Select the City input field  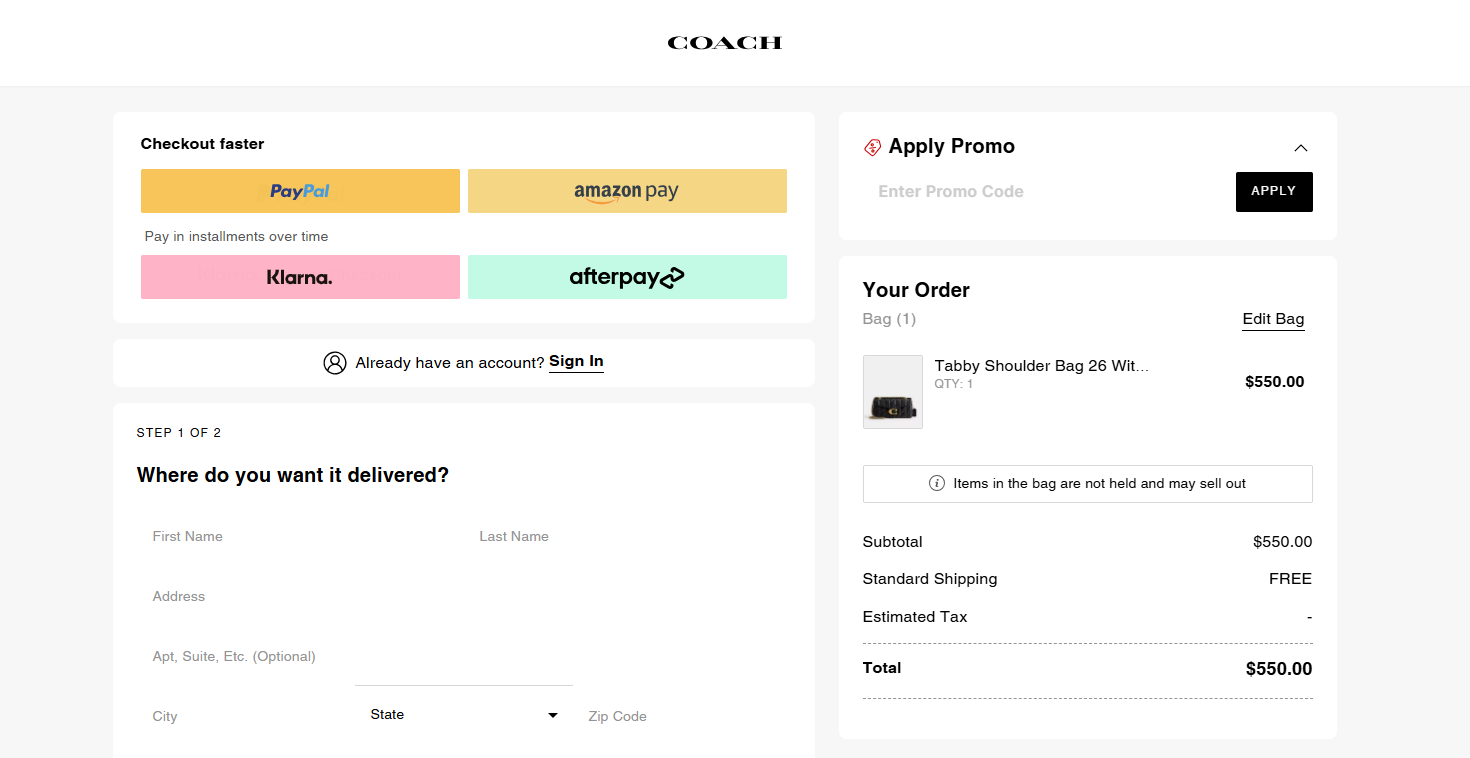(230, 716)
